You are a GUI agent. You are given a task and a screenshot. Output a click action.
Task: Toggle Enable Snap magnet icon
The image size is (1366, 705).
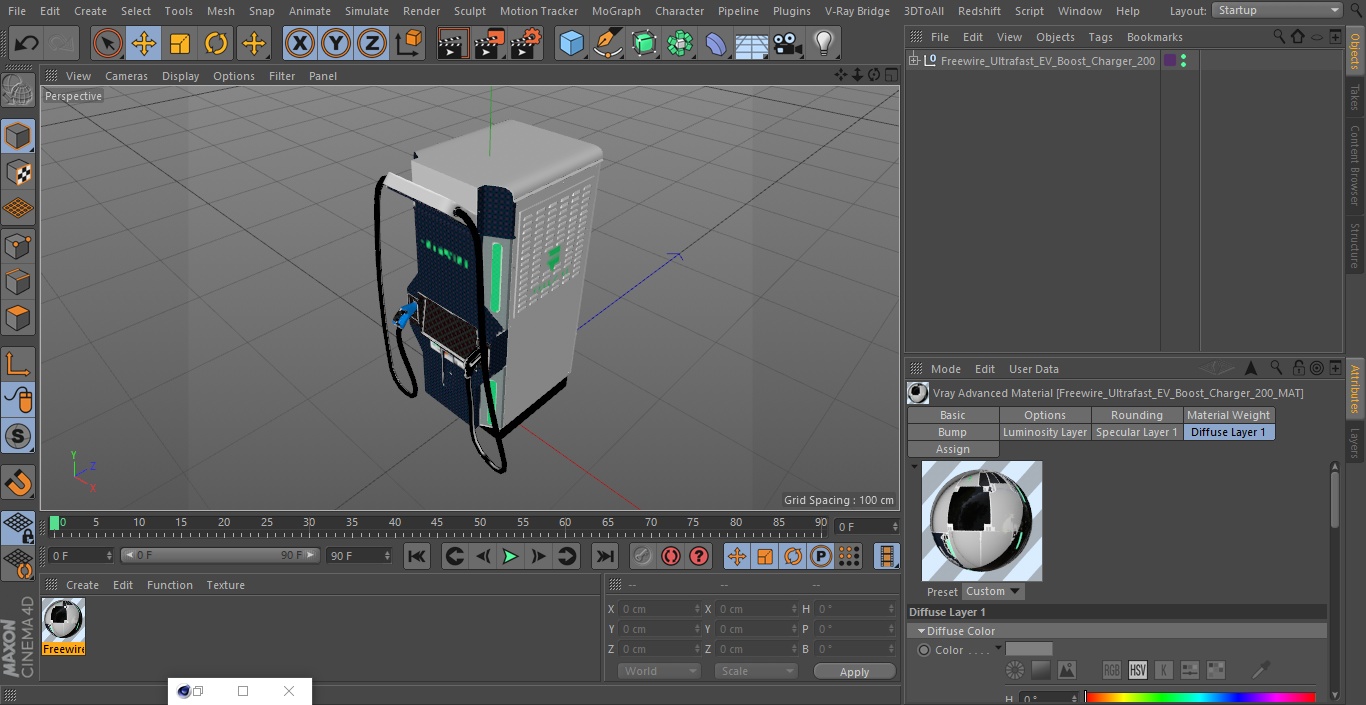(18, 483)
